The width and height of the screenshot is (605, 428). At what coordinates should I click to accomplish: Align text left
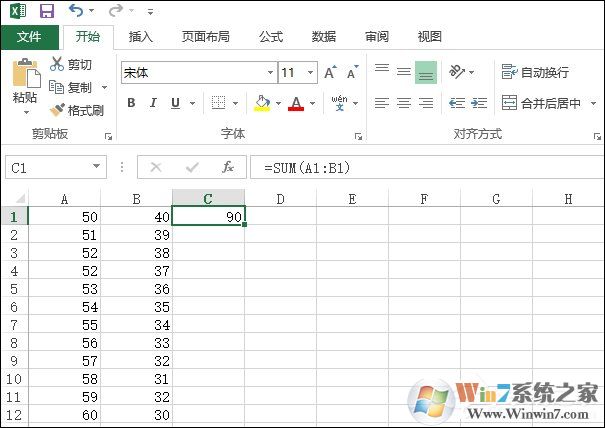[x=382, y=103]
